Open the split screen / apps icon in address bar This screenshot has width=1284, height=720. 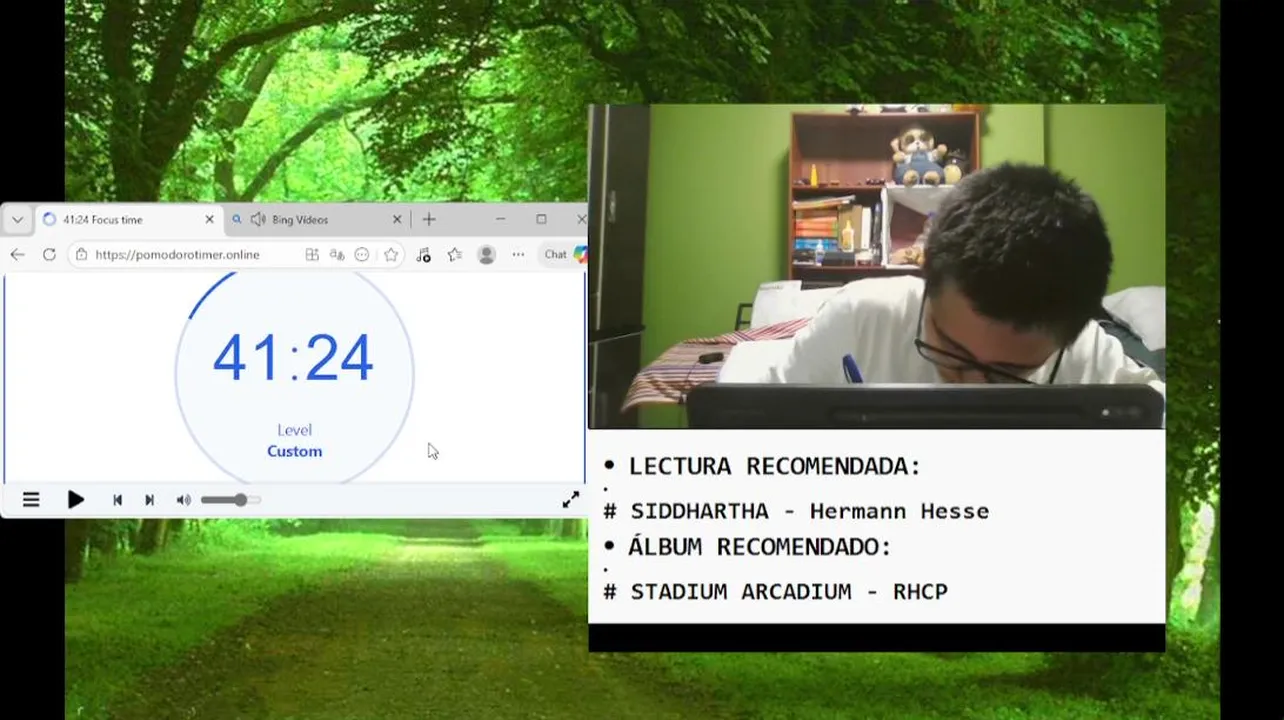[x=312, y=255]
